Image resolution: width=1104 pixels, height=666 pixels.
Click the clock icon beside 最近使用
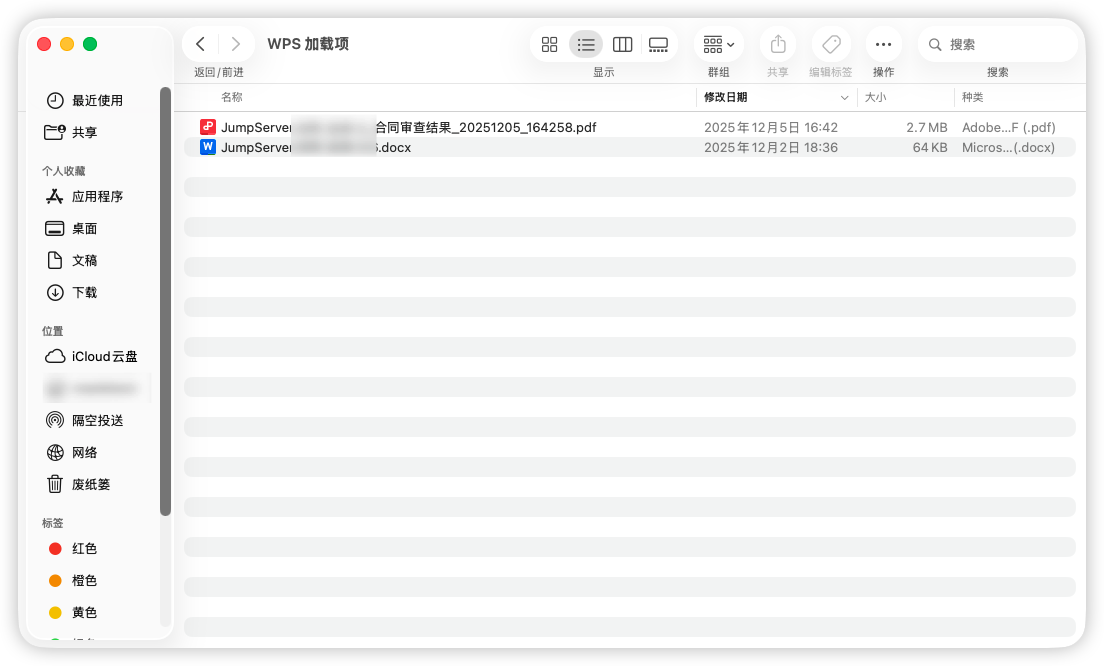point(55,101)
